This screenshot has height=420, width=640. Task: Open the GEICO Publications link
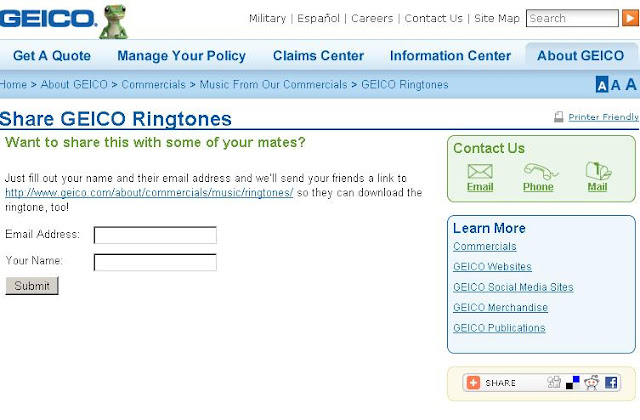click(x=499, y=328)
